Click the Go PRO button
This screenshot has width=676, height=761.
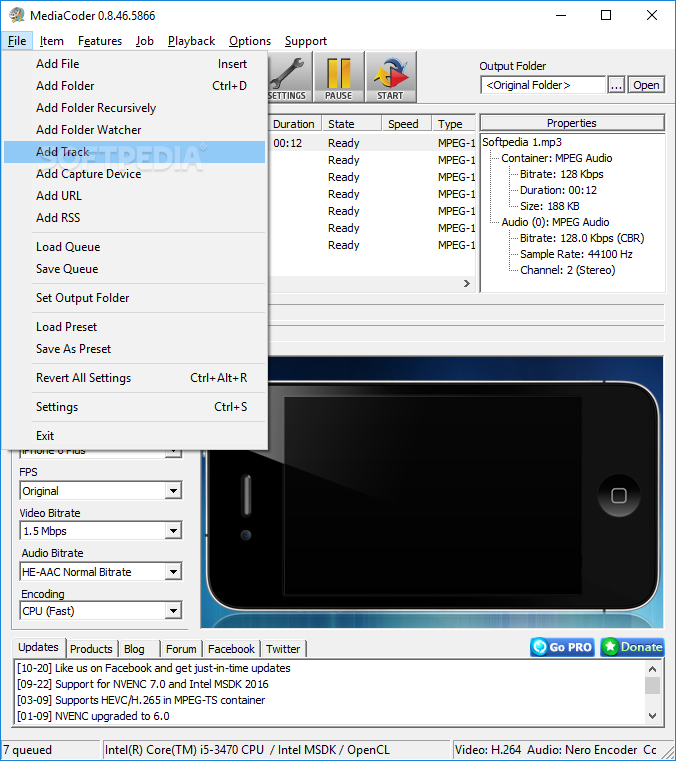click(x=562, y=647)
